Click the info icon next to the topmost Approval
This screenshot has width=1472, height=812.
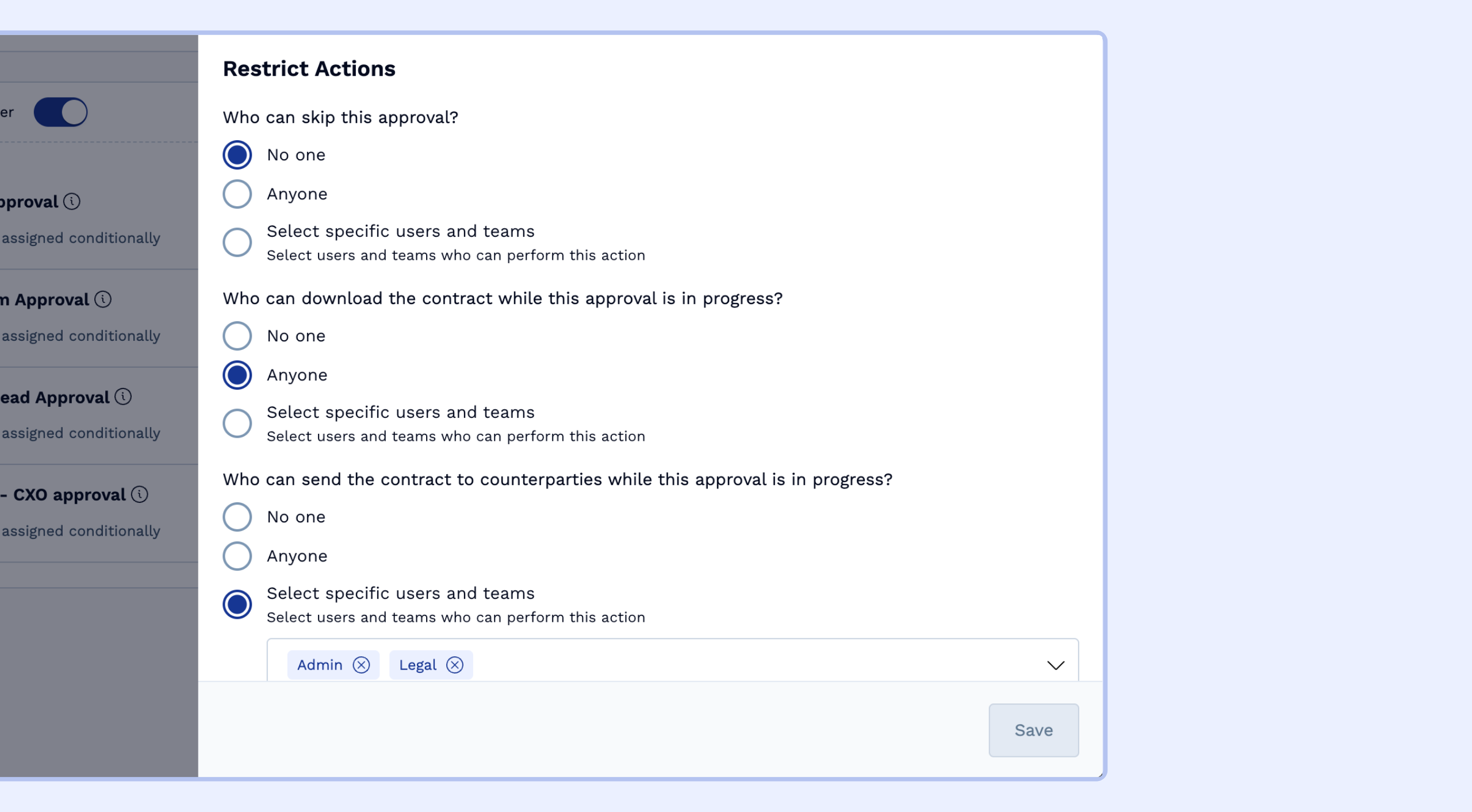tap(71, 202)
